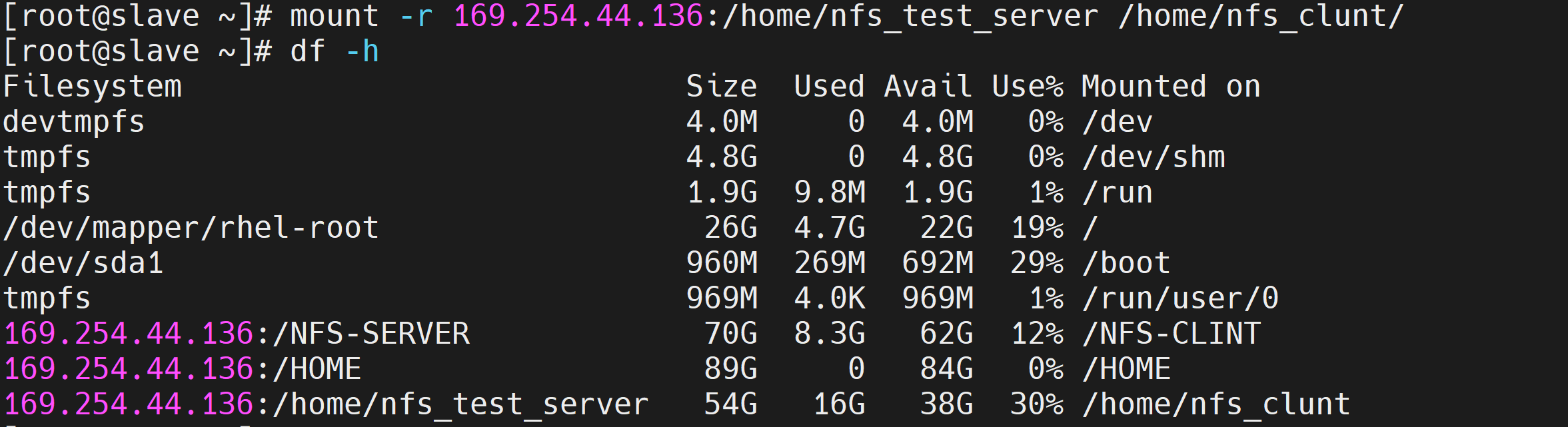This screenshot has width=1568, height=427.
Task: Select the '89G' size value
Action: click(731, 369)
